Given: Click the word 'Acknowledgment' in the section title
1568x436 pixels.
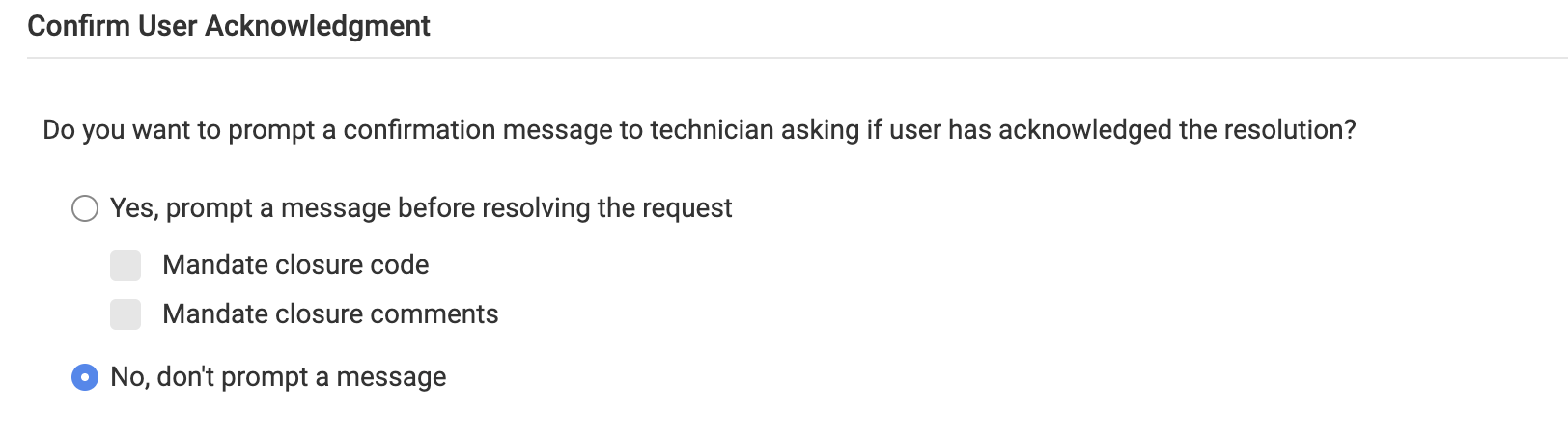Looking at the screenshot, I should 318,26.
